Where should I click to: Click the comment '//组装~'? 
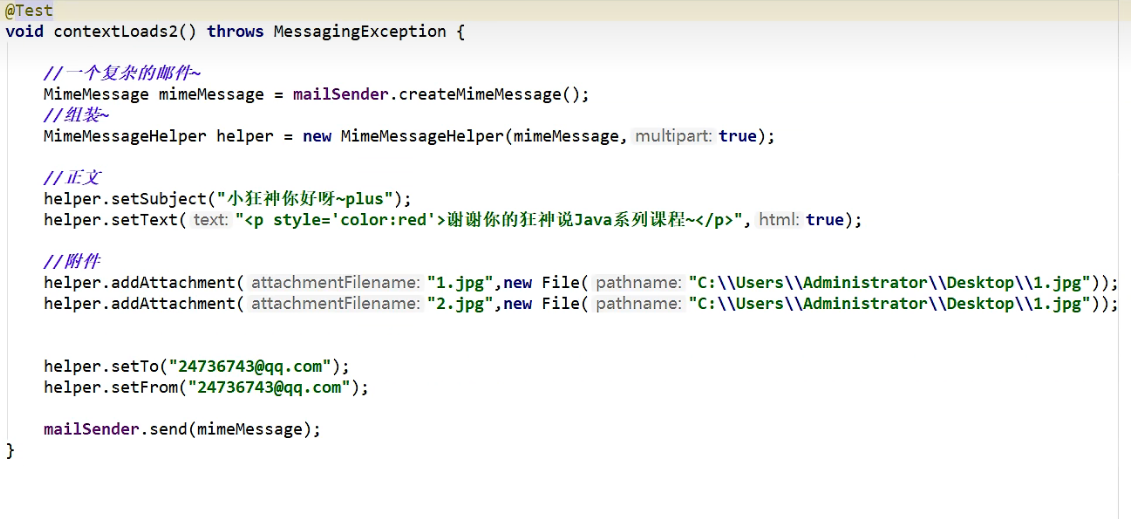(76, 115)
